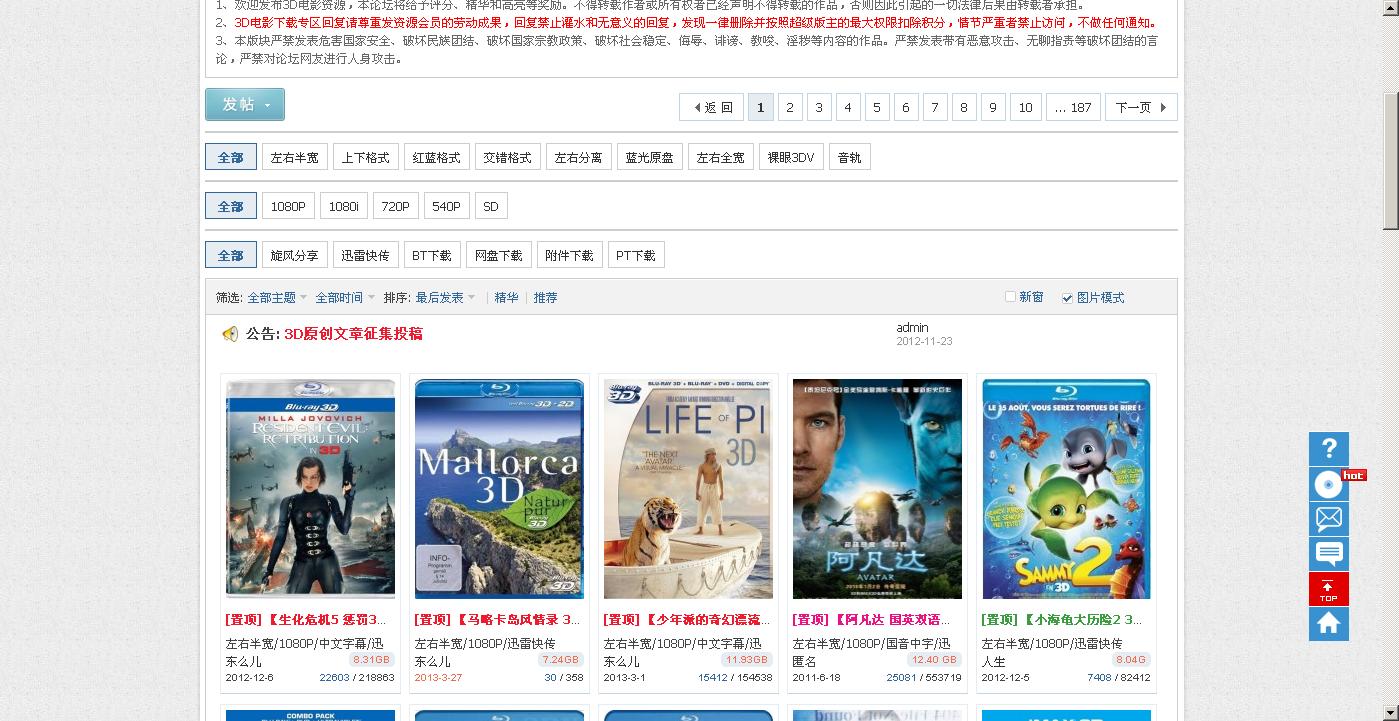1399x721 pixels.
Task: Click the admin author name
Action: [912, 328]
